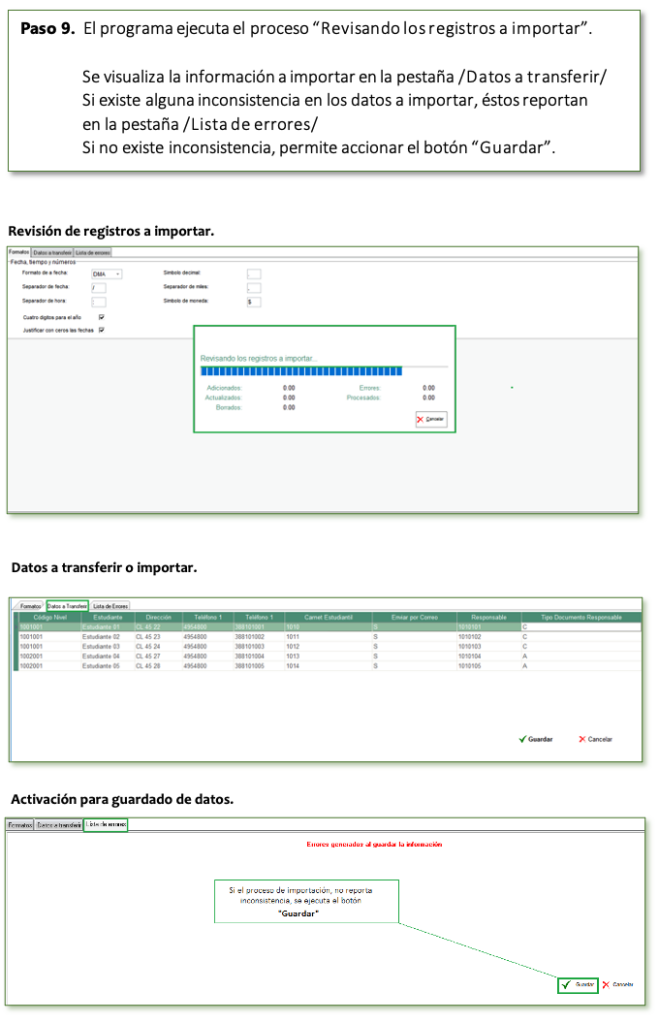The height and width of the screenshot is (1024, 659).
Task: Cancel the 'Revisando los registros' progress dialog
Action: click(431, 419)
